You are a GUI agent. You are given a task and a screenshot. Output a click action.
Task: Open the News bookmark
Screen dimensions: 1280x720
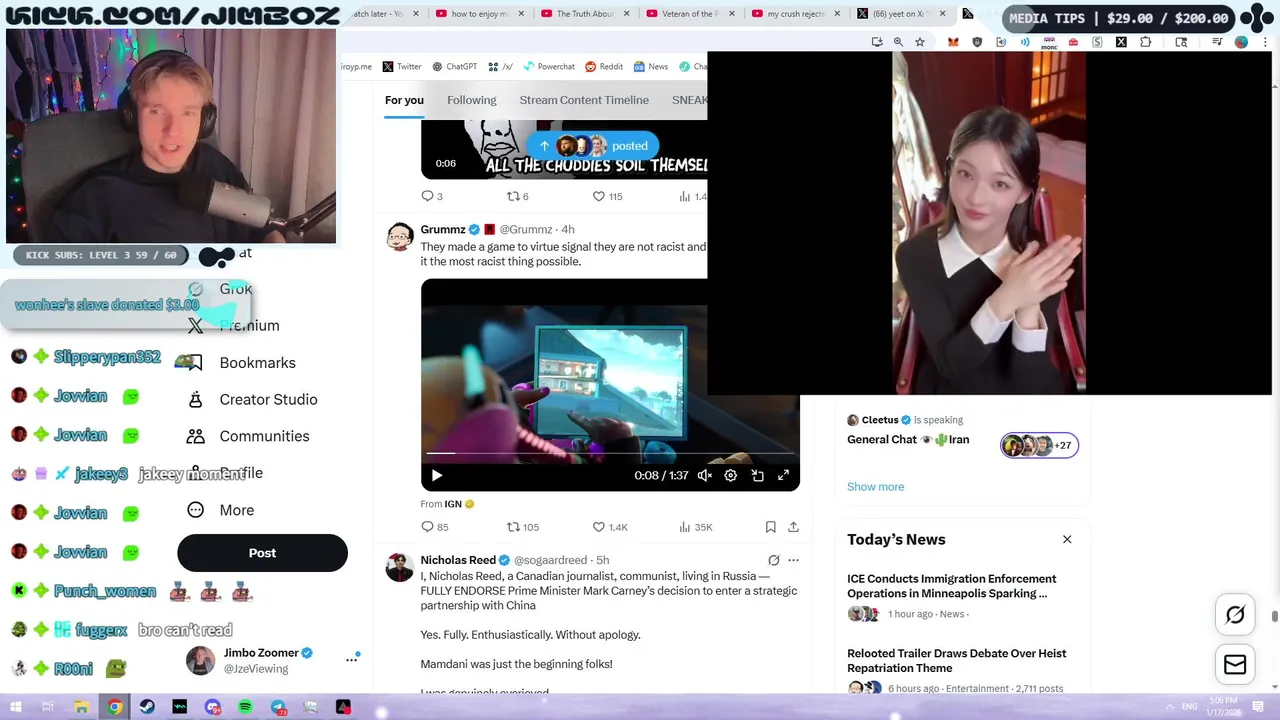coord(650,67)
